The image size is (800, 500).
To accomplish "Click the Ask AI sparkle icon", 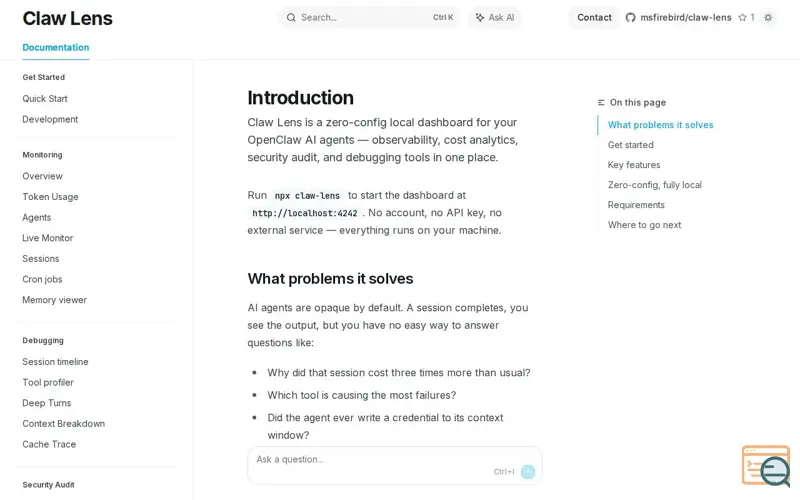I will click(x=480, y=17).
